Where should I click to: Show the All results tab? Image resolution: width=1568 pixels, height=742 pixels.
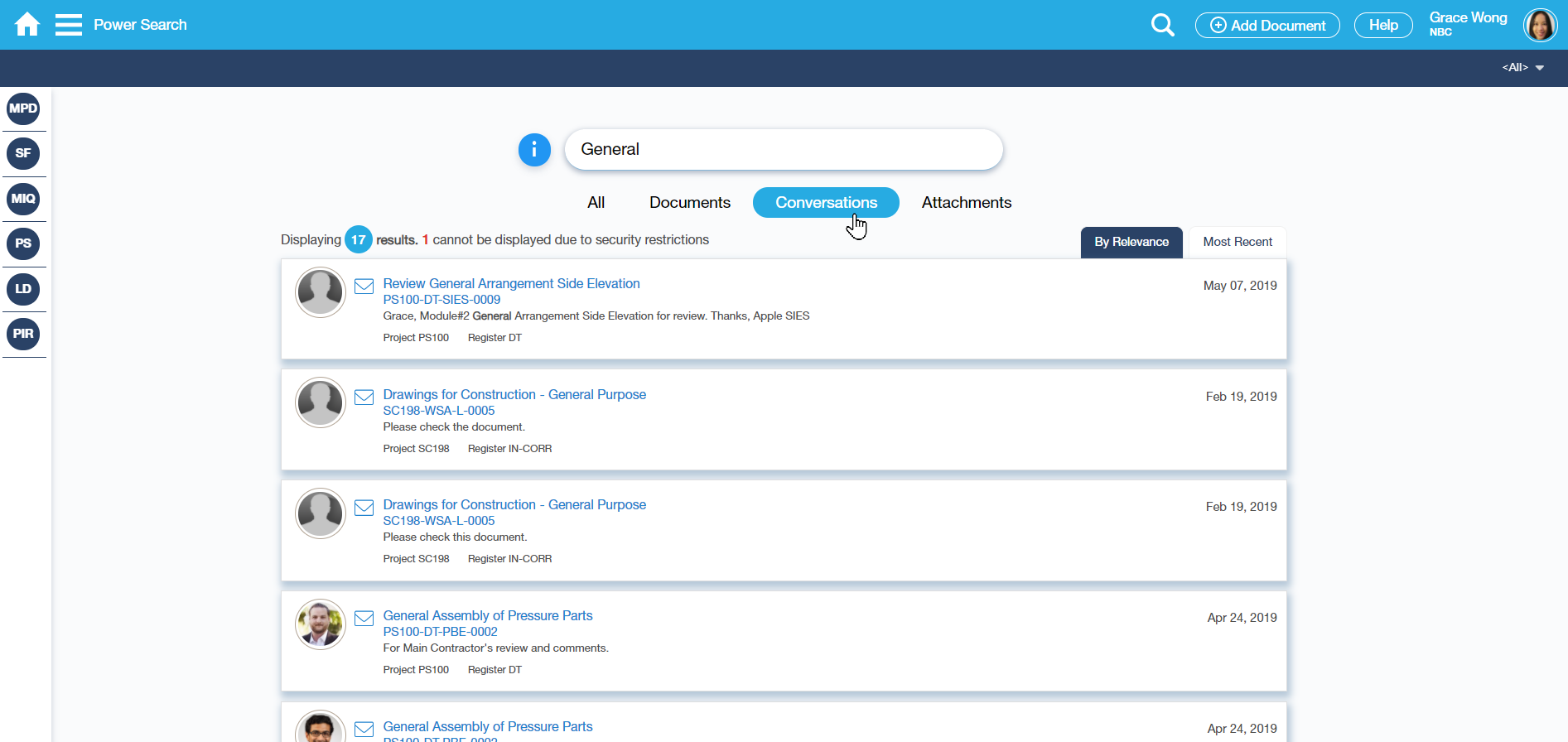(596, 203)
